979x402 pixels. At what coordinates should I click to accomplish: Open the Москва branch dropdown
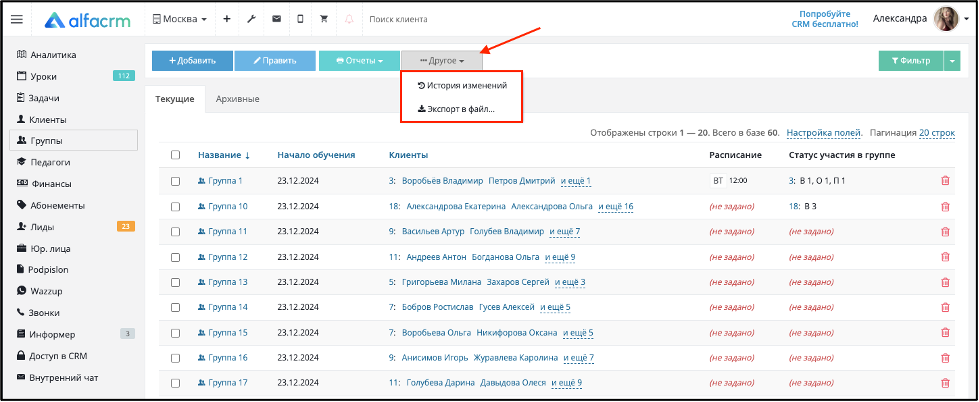pyautogui.click(x=180, y=19)
